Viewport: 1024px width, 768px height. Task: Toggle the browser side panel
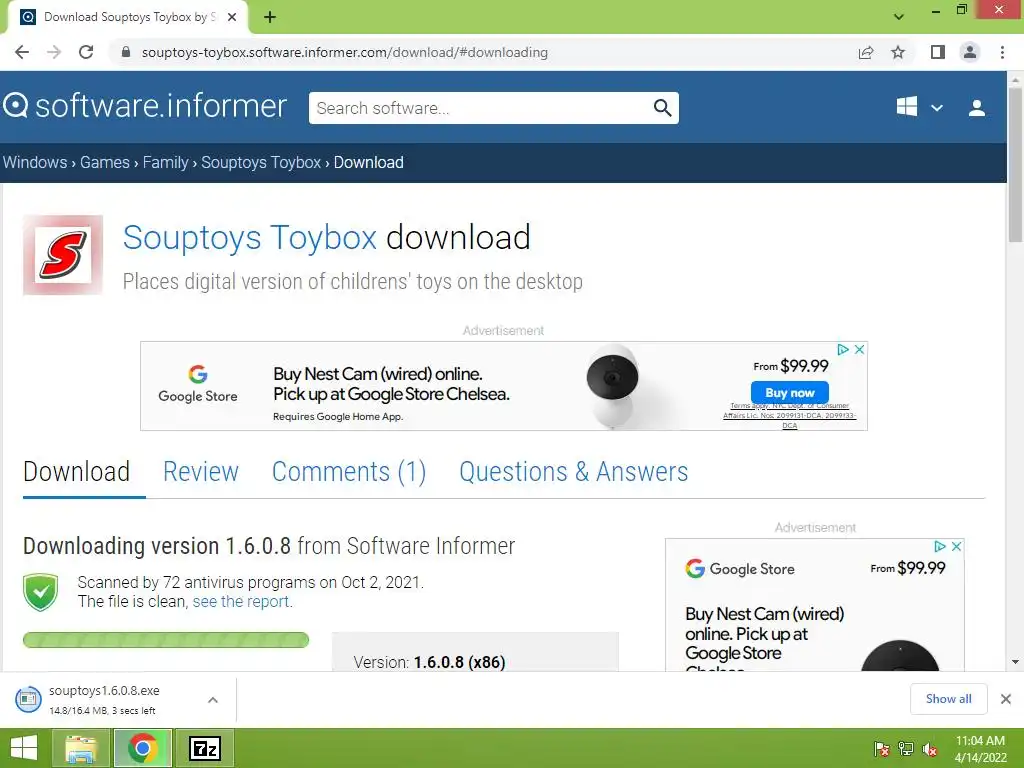point(938,52)
